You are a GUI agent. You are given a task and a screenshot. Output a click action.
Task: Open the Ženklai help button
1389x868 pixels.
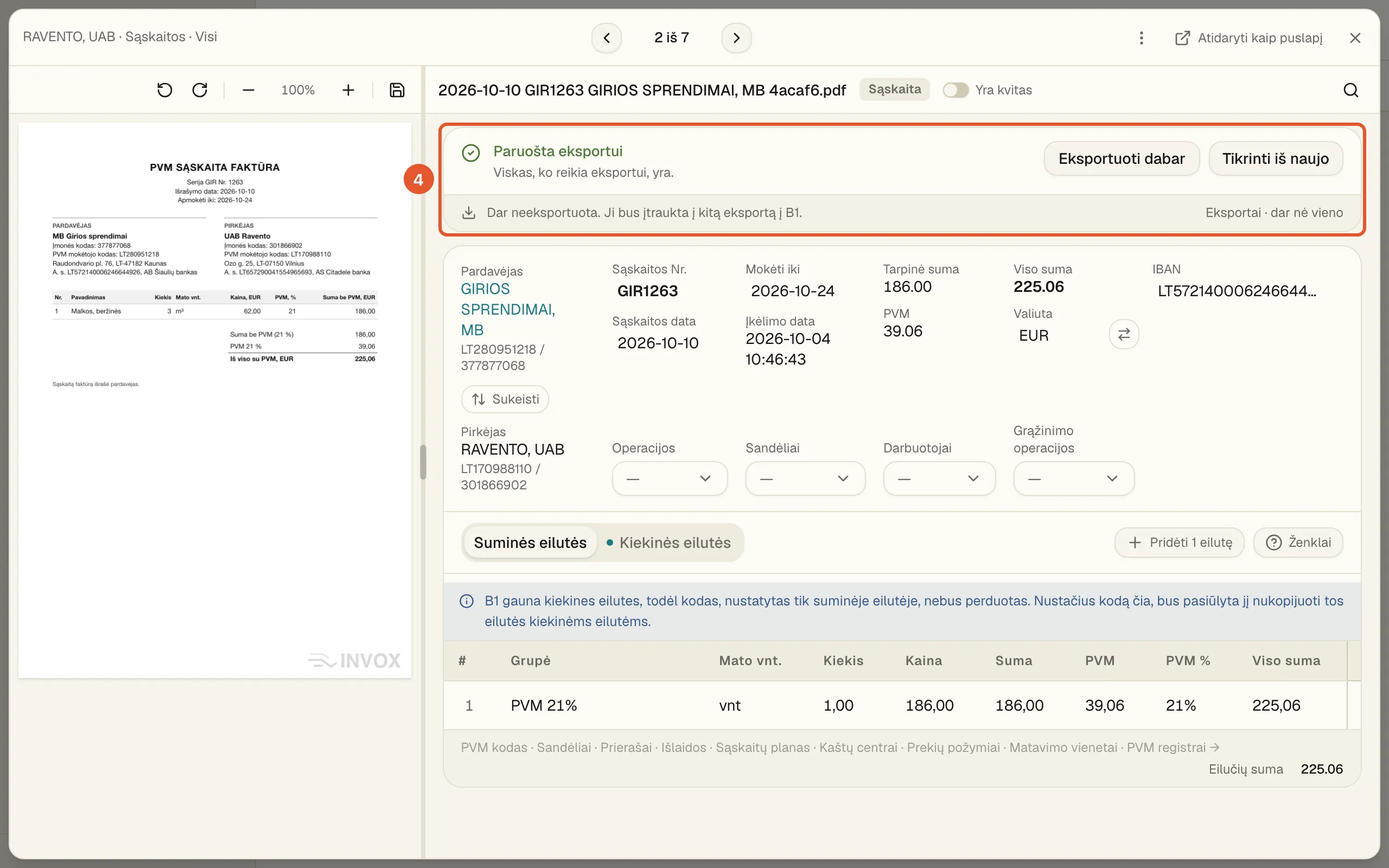[1298, 542]
